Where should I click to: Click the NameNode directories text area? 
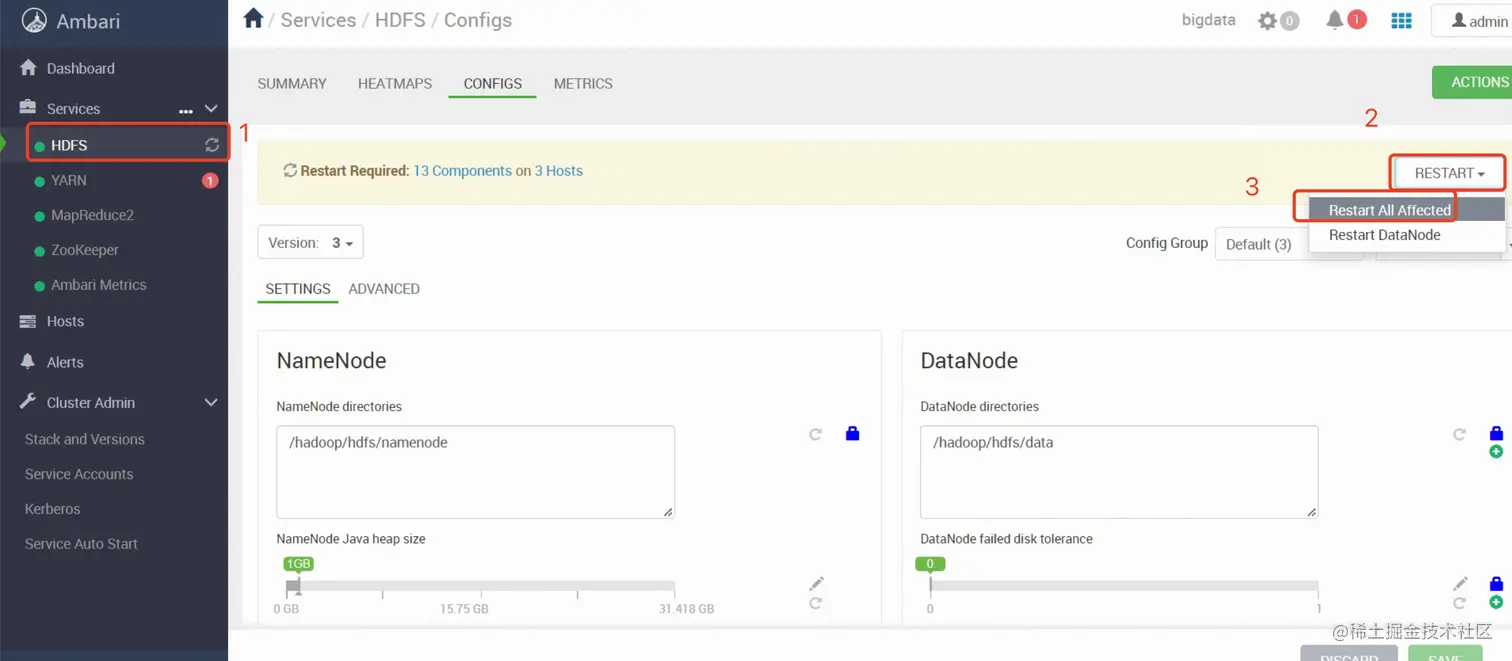coord(475,472)
